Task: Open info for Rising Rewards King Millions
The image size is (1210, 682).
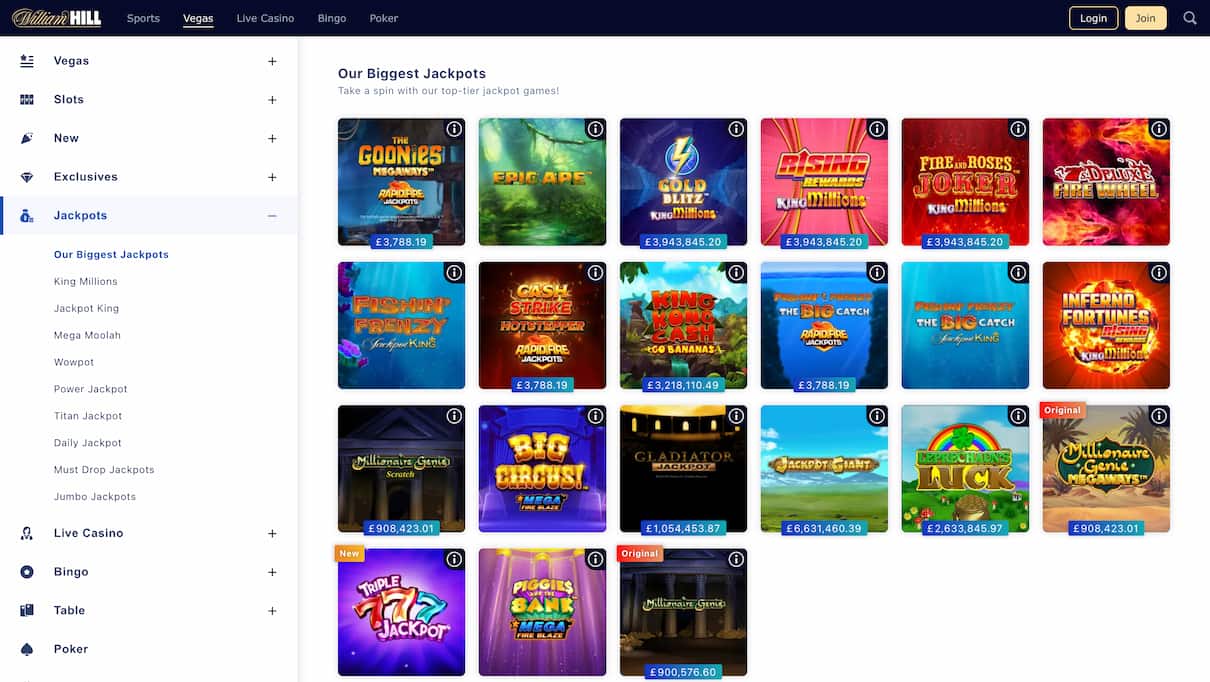Action: [x=877, y=129]
